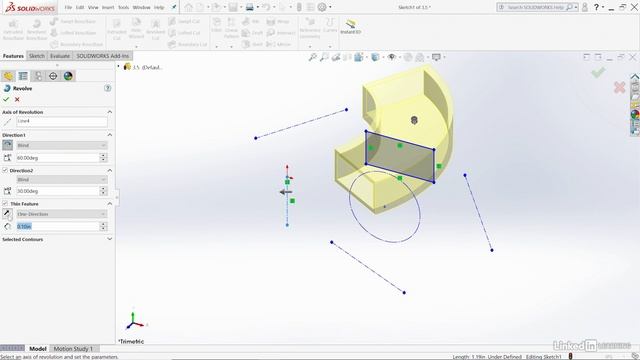Click the revolve direction handle arrow in viewport
This screenshot has height=360, width=640.
tap(285, 192)
